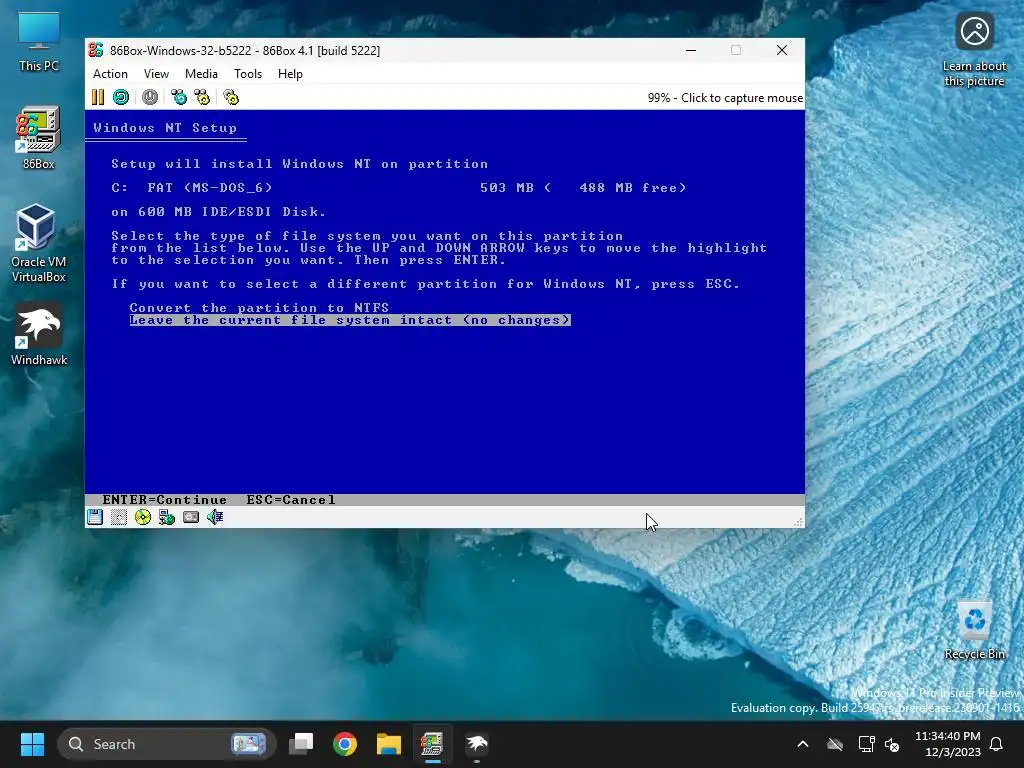
Task: Pause the 86Box emulation
Action: [x=97, y=97]
